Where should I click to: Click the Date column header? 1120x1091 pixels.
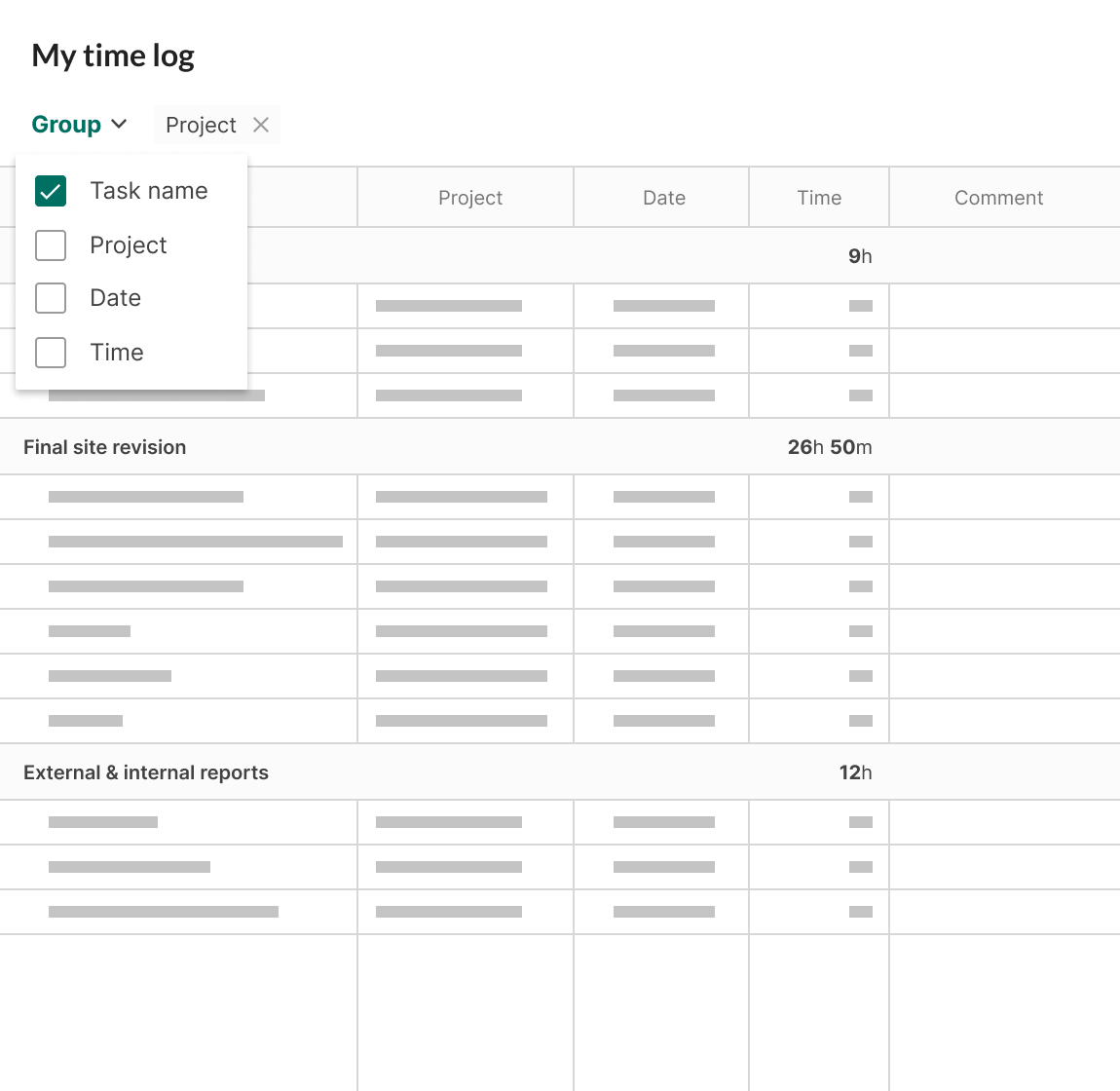[663, 197]
